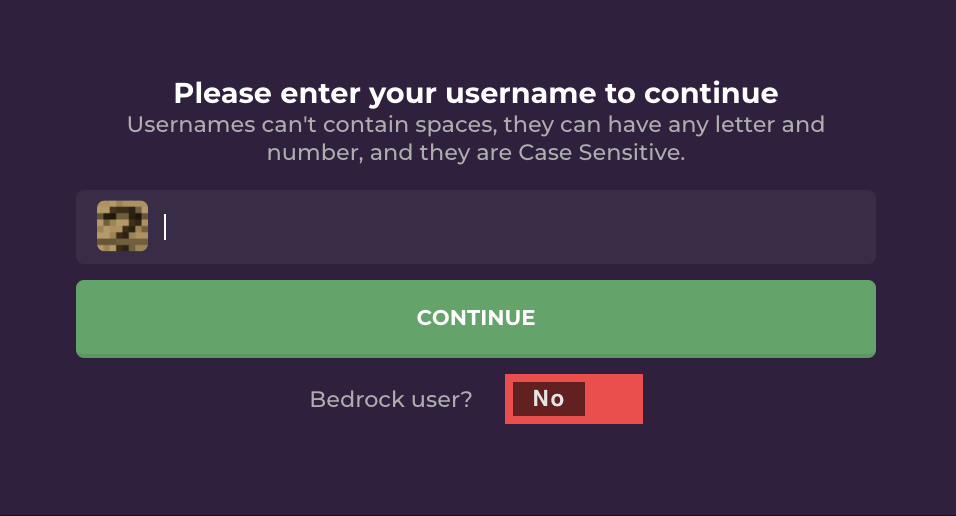Click the word "username" in the bold heading
The image size is (956, 516).
[x=521, y=93]
